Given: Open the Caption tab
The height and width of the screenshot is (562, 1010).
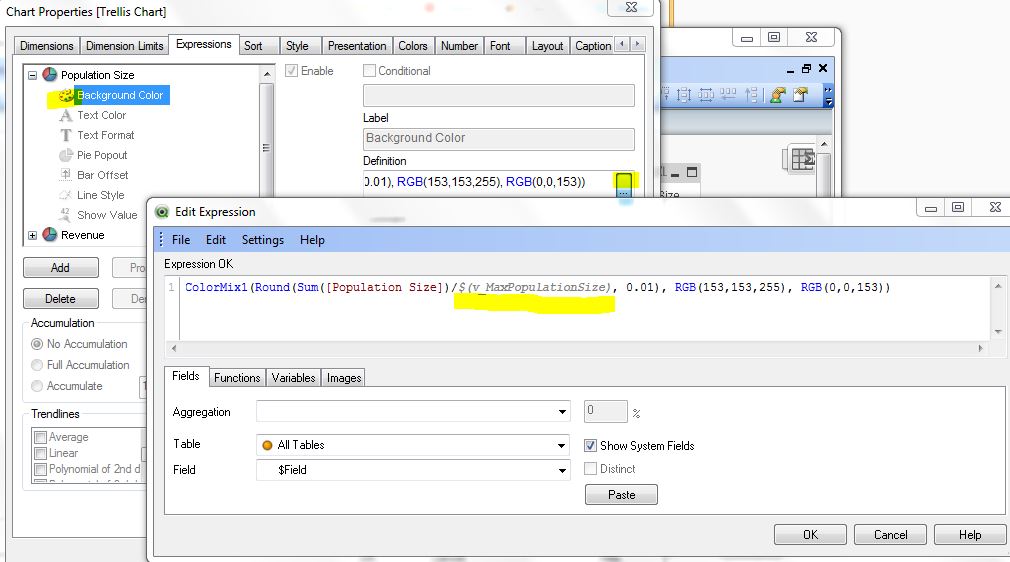Looking at the screenshot, I should coord(593,46).
